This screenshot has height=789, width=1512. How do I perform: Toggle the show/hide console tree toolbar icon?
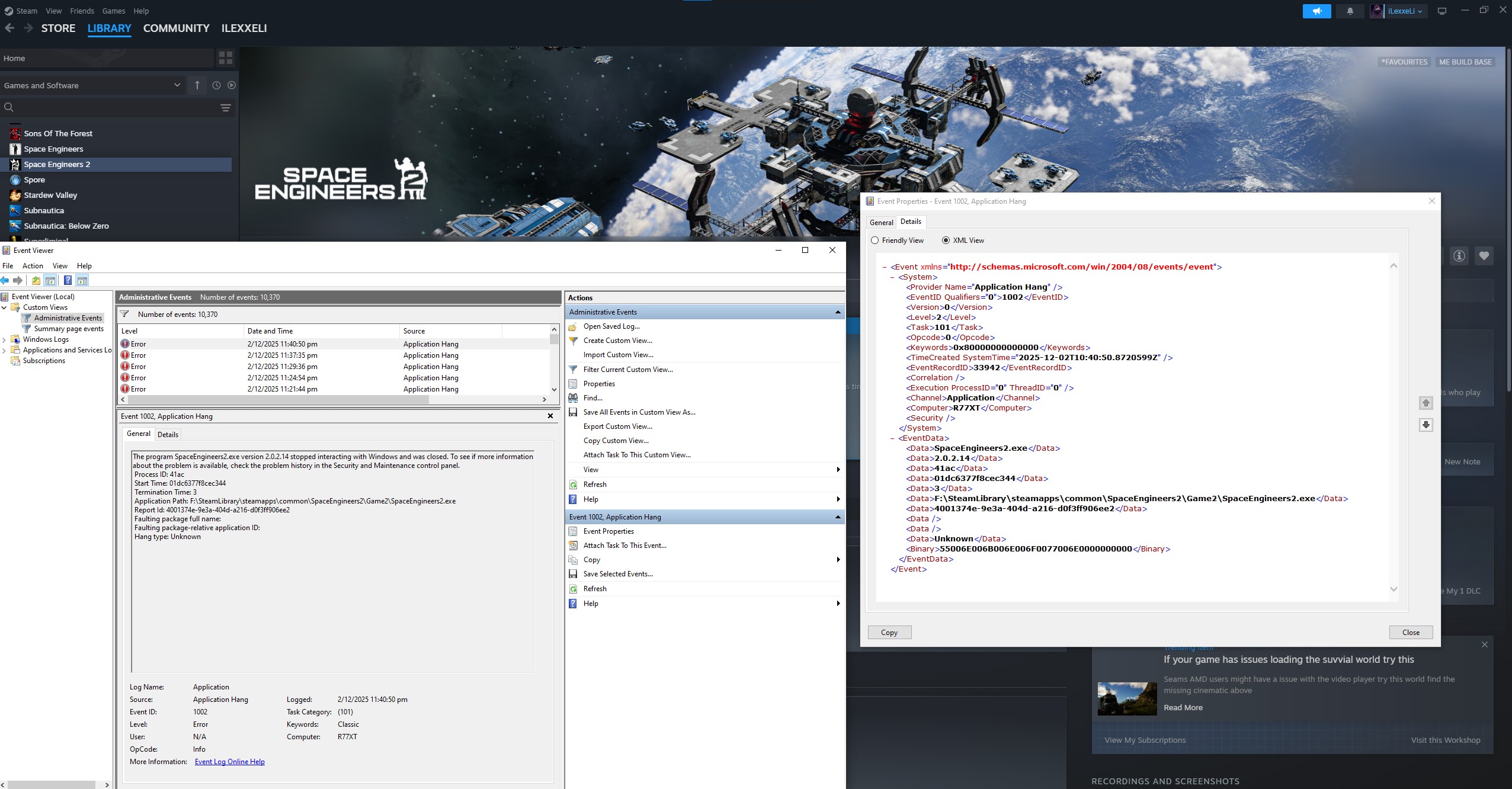50,280
